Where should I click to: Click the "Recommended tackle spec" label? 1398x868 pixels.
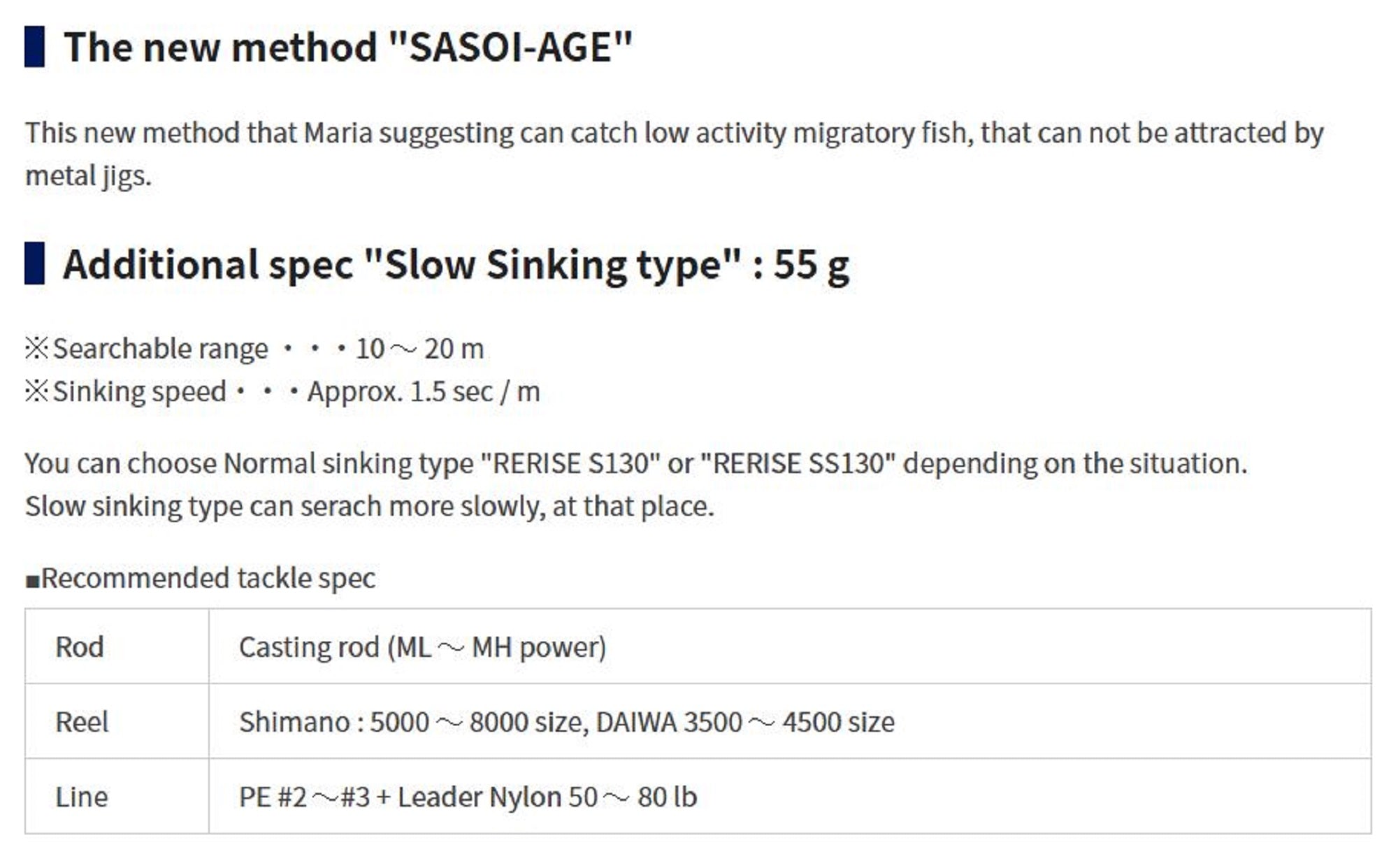(x=208, y=579)
